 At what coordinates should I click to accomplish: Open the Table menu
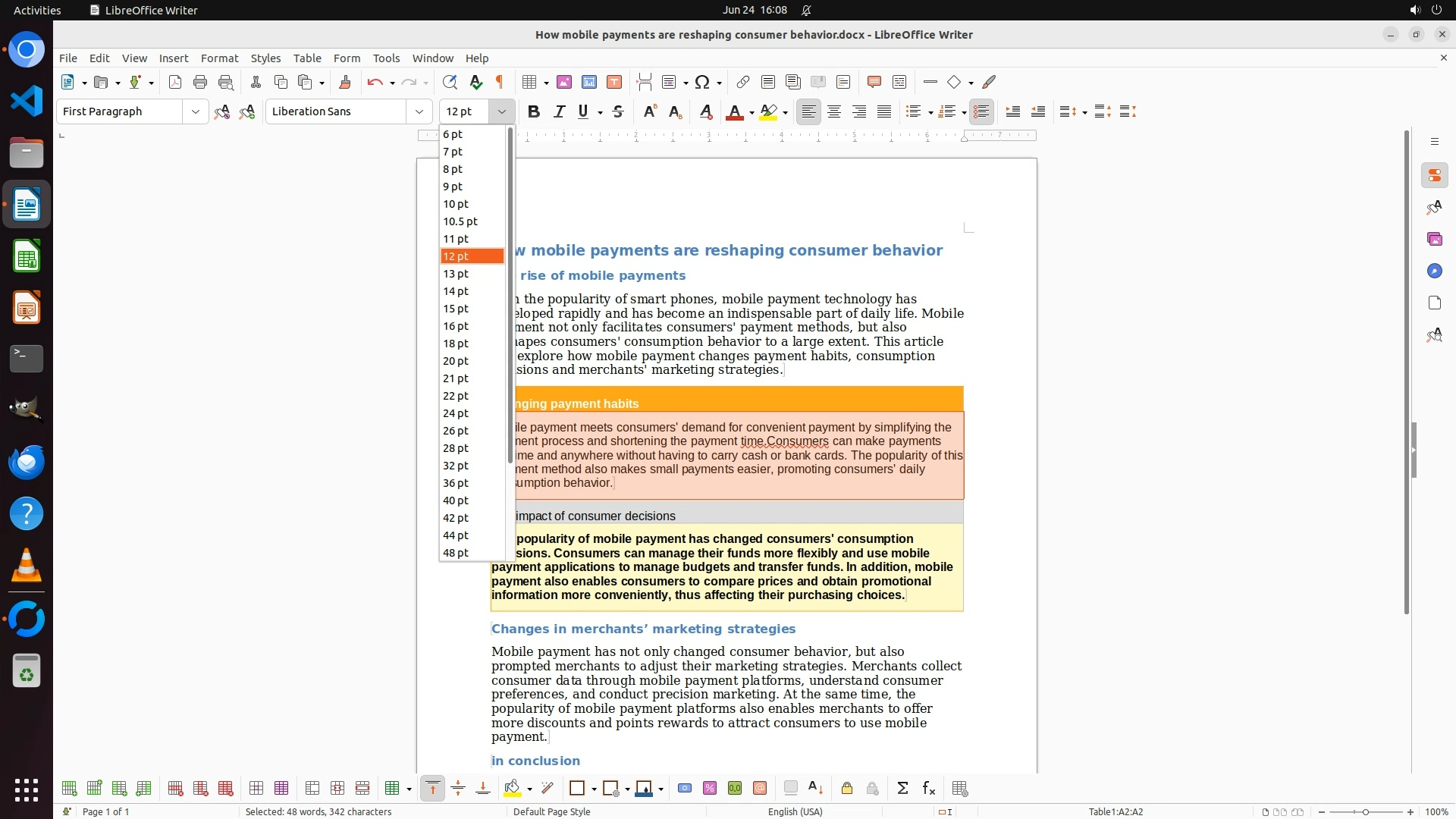(307, 58)
